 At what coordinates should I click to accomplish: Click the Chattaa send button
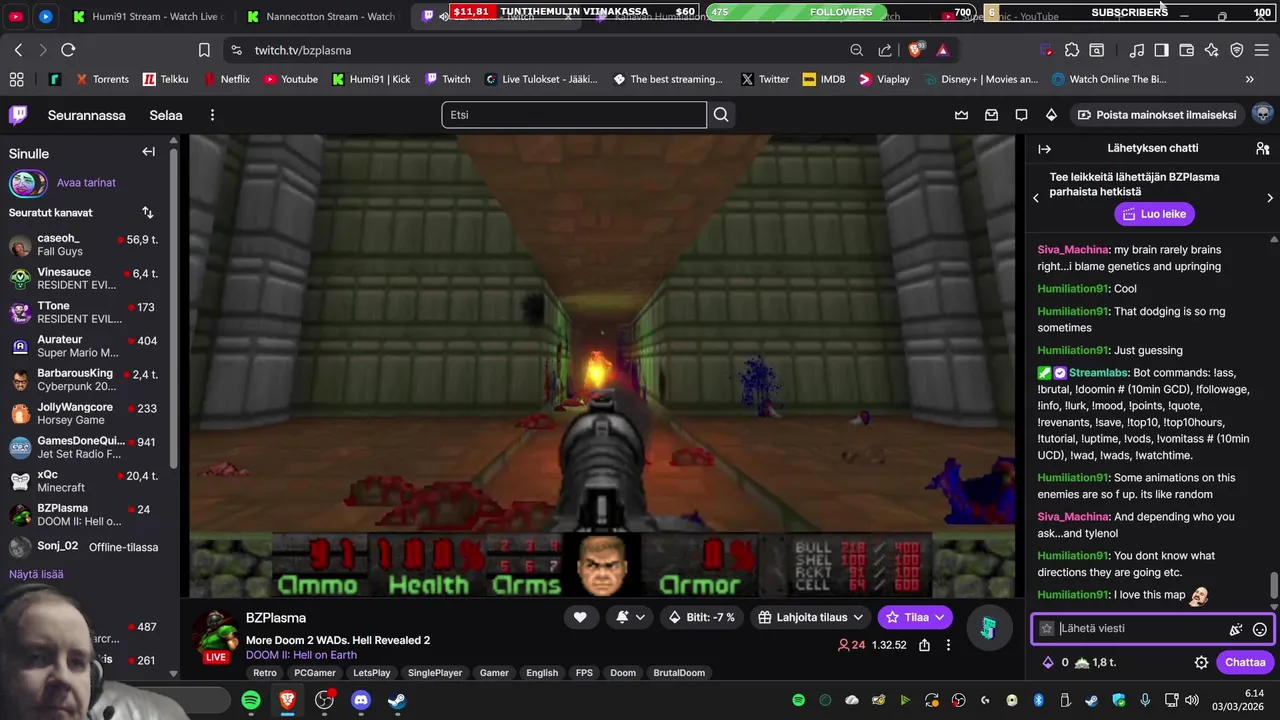click(1245, 662)
